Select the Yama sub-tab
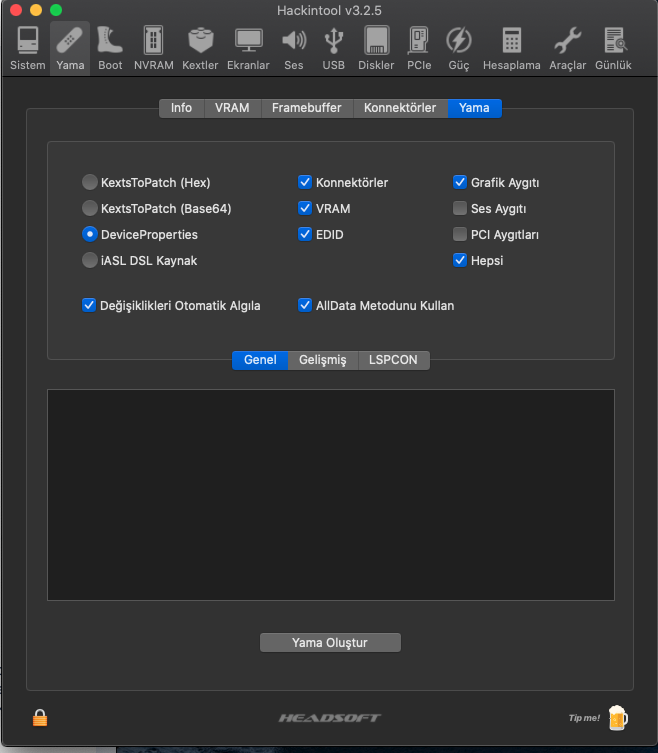658x753 pixels. (475, 108)
